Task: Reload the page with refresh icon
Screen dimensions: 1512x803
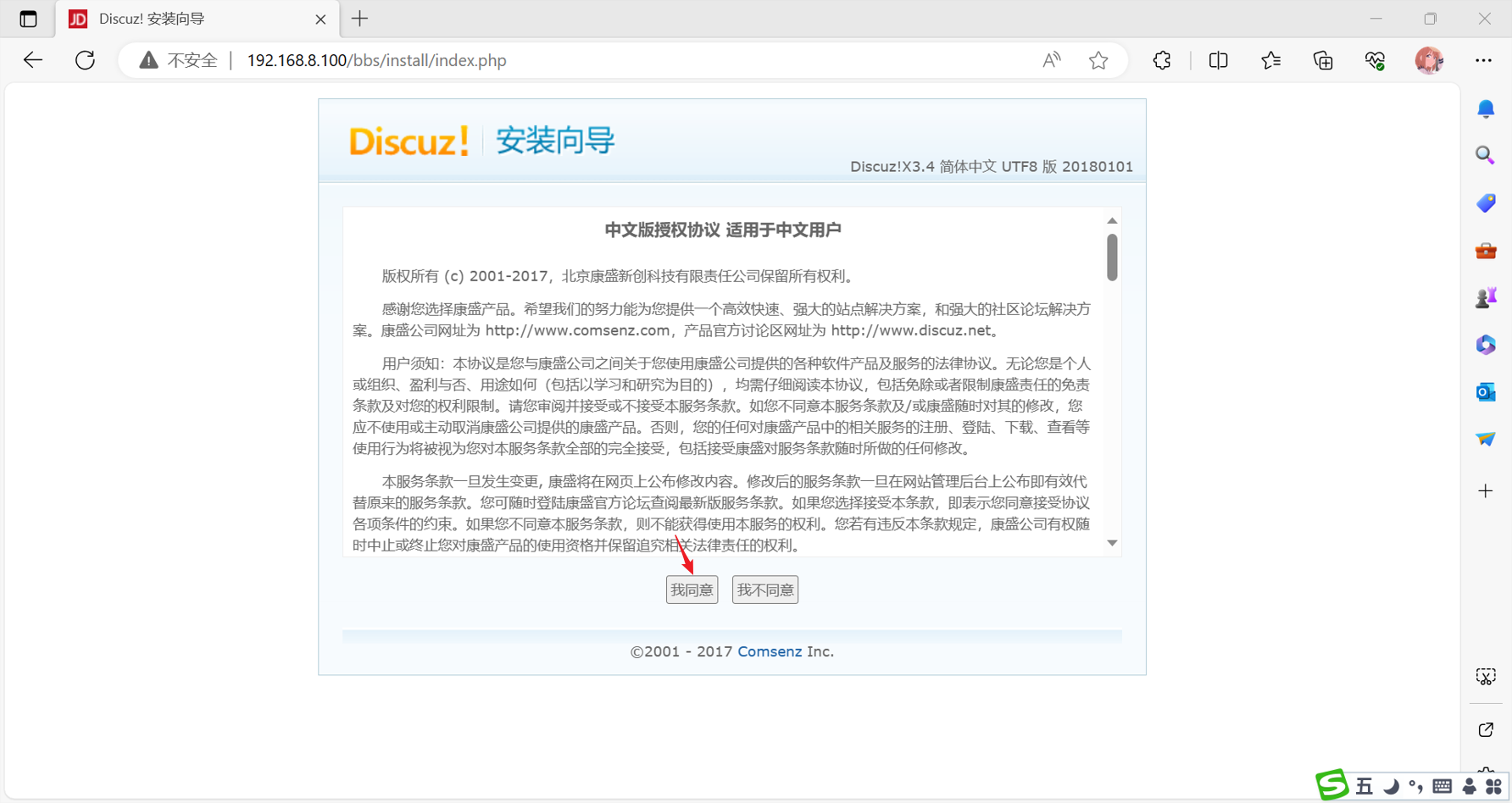Action: (85, 60)
